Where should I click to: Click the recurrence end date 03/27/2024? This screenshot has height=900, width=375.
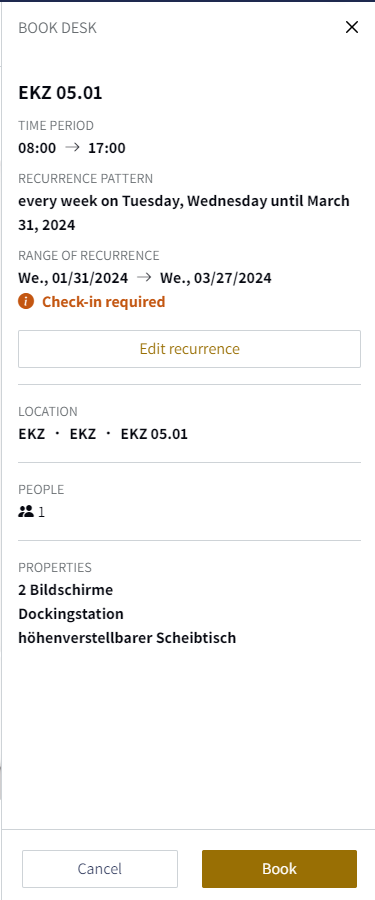216,278
